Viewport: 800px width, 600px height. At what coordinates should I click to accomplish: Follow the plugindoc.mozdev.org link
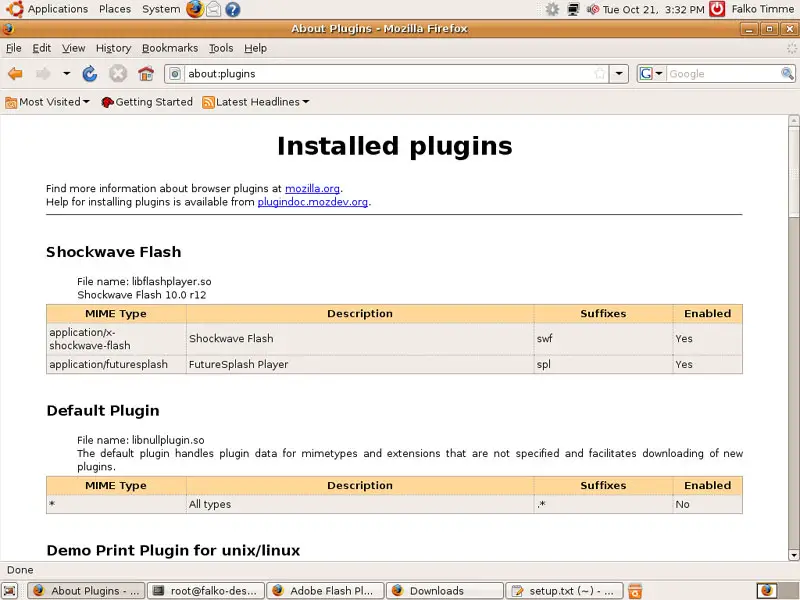click(x=313, y=202)
